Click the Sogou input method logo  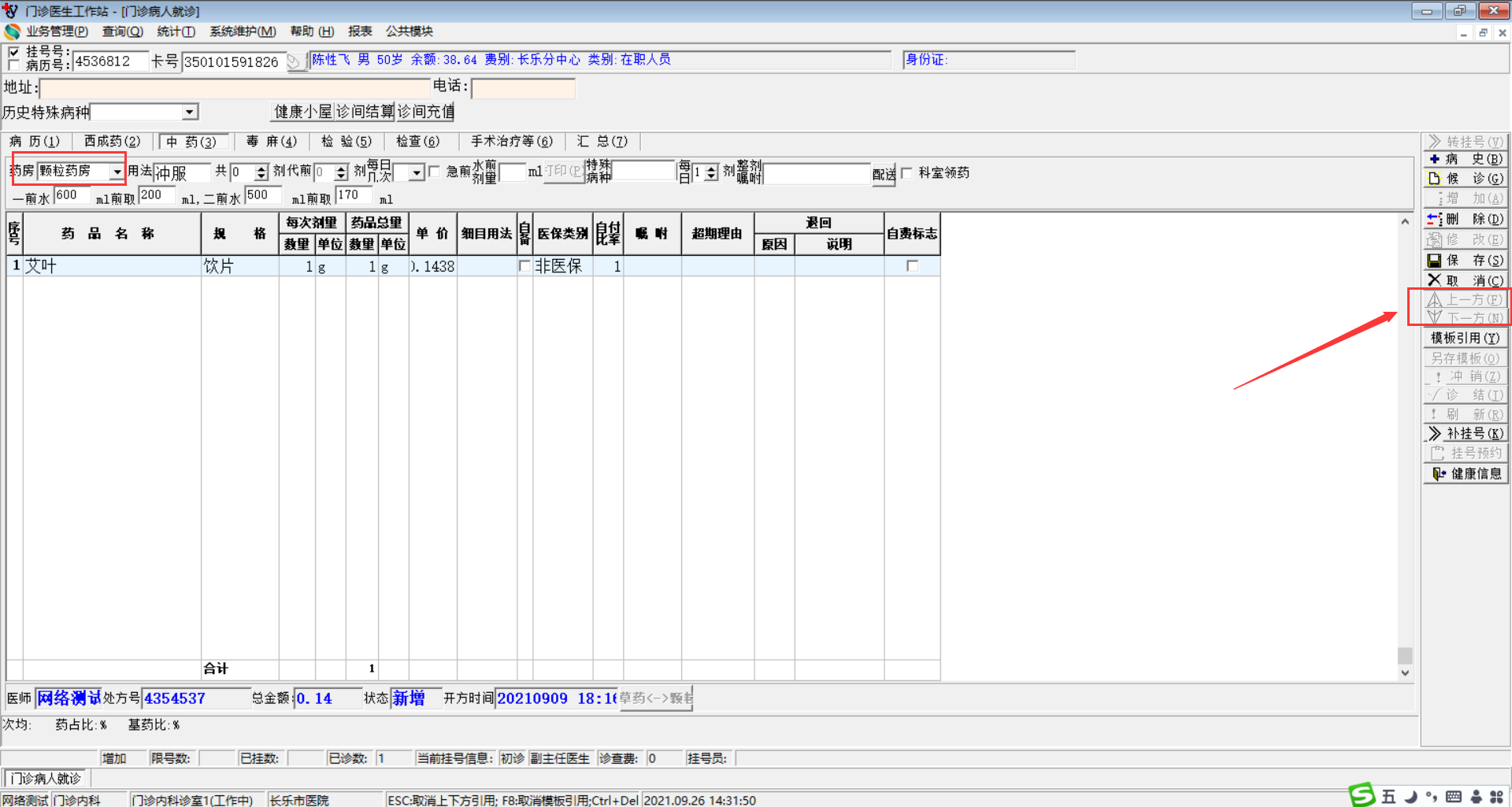pos(1362,795)
